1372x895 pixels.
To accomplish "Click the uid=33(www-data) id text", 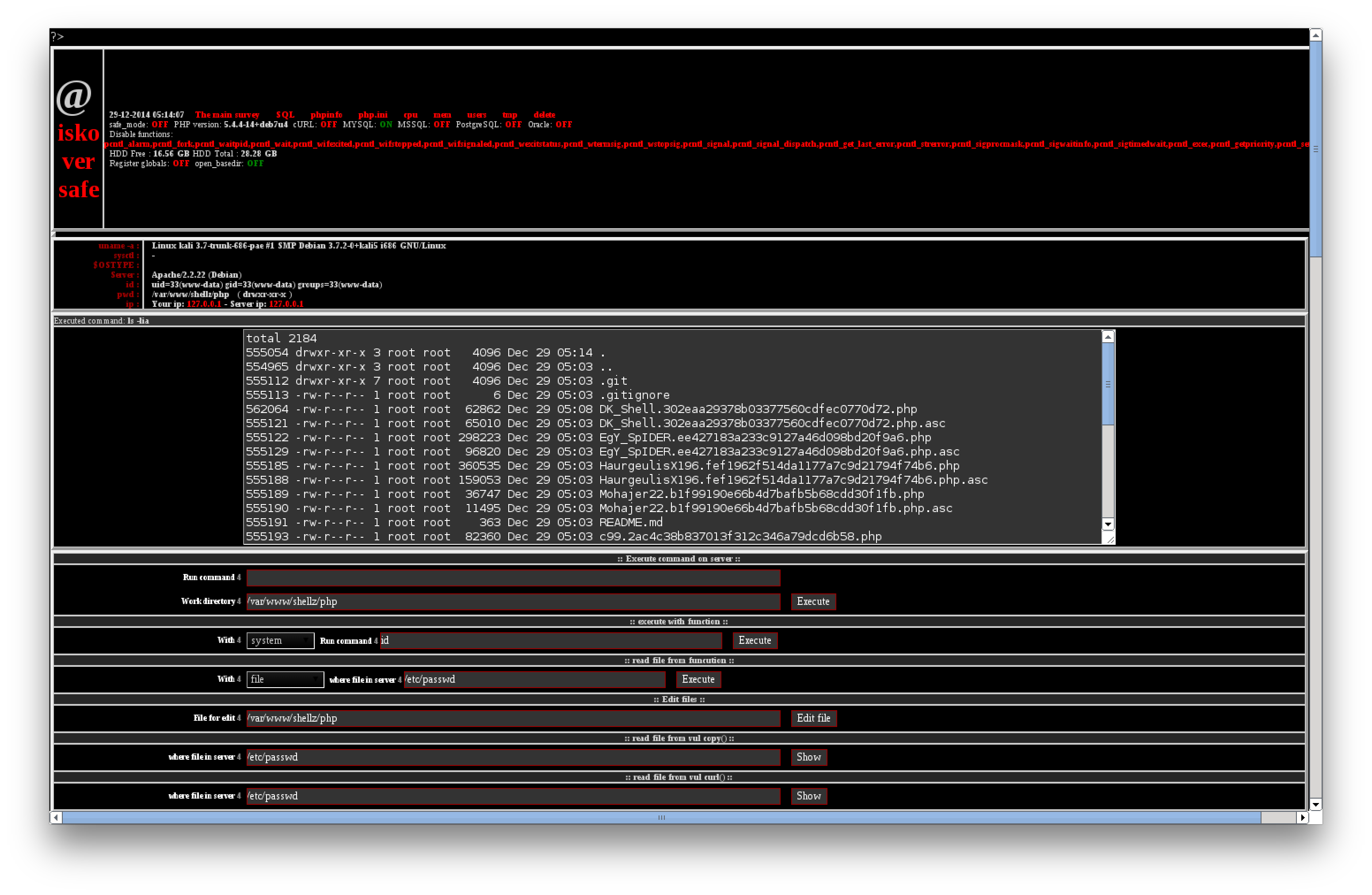I will (267, 284).
